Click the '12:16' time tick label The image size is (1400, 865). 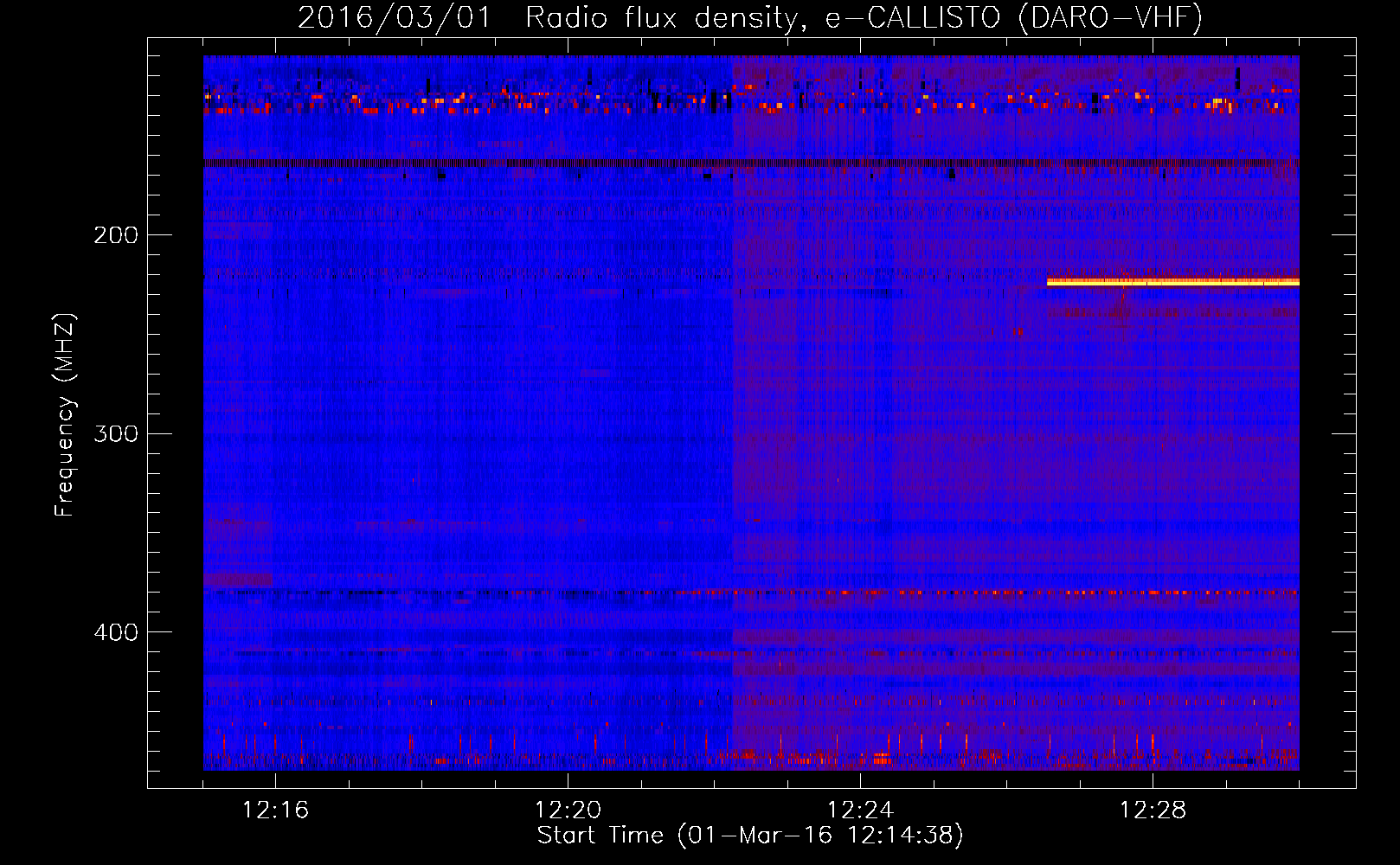(275, 811)
